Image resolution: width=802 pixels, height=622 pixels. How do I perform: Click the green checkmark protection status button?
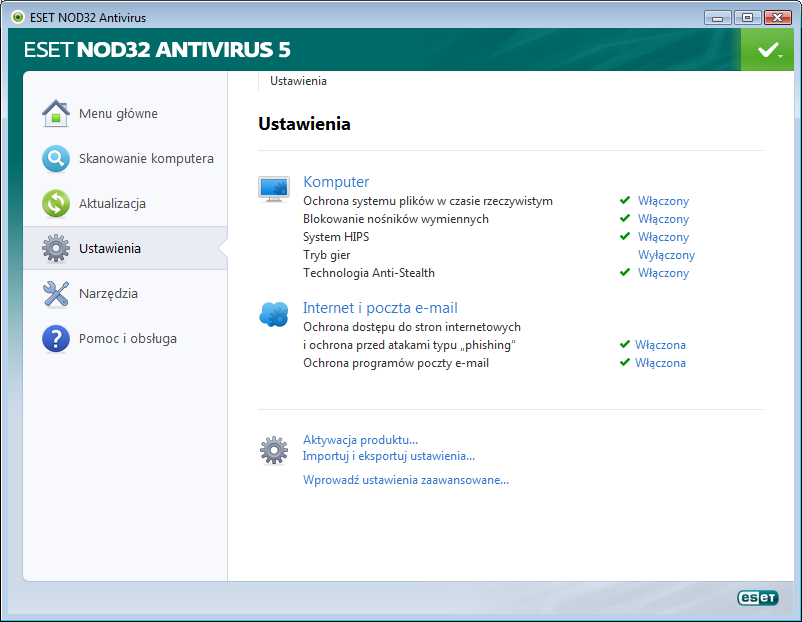(x=767, y=50)
